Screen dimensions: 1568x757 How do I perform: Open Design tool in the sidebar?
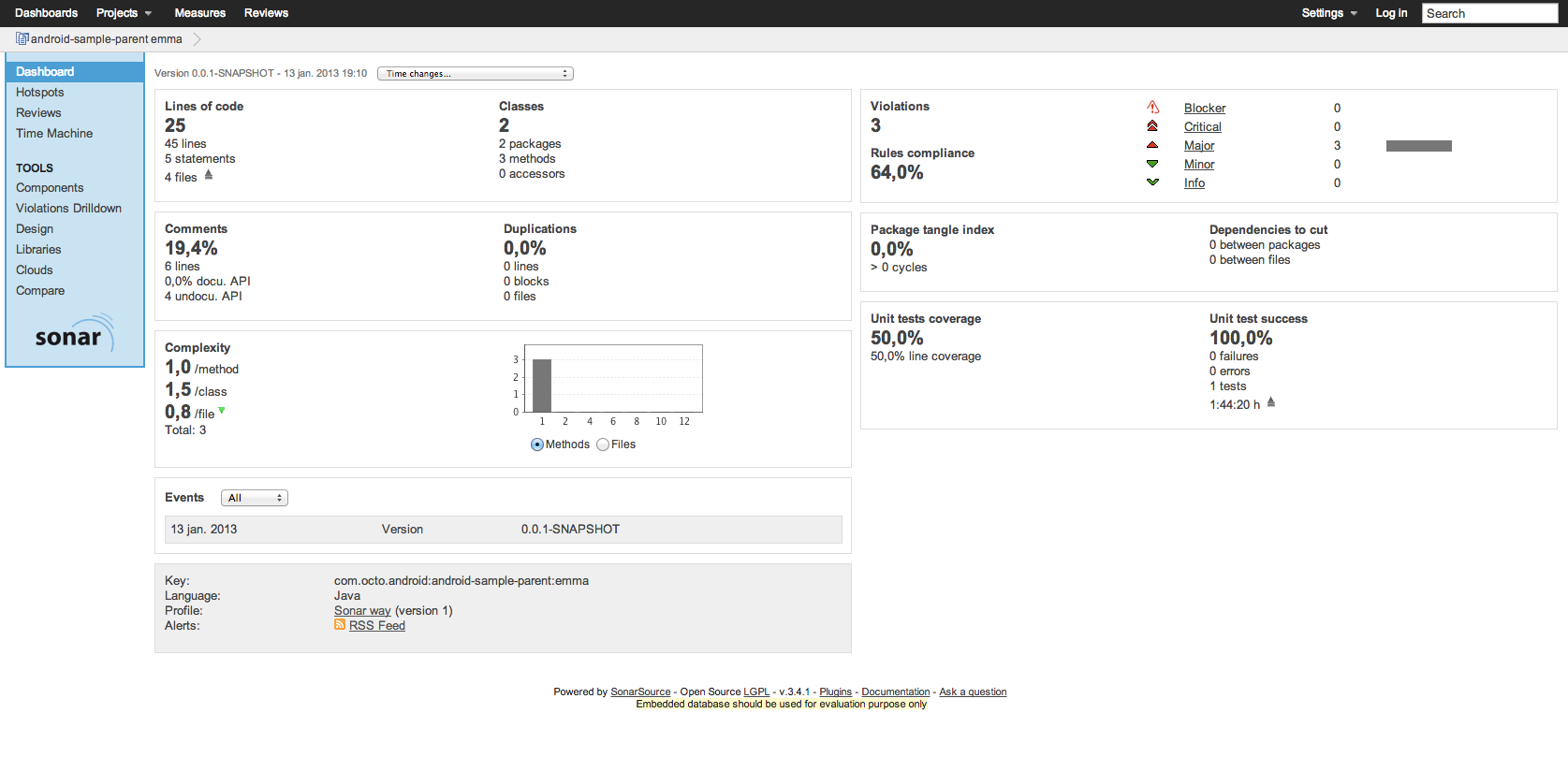click(35, 229)
